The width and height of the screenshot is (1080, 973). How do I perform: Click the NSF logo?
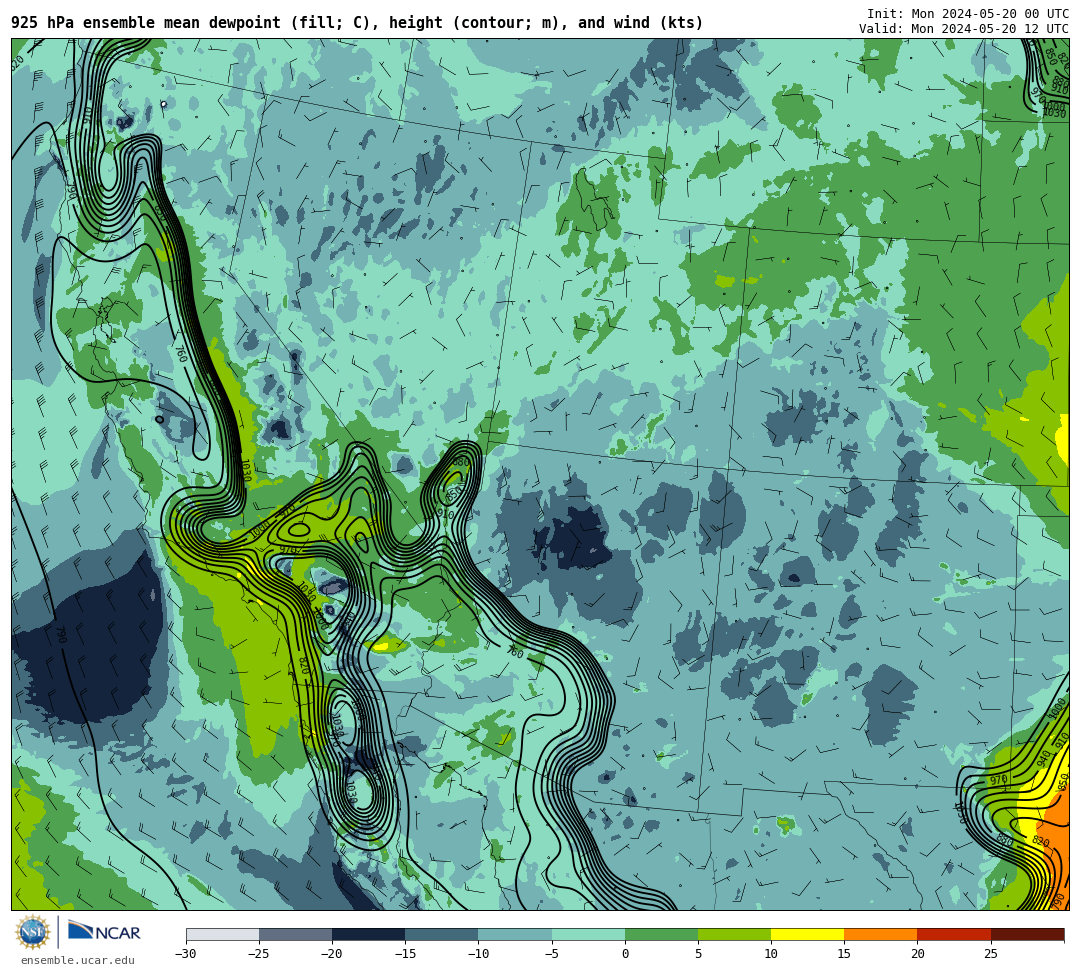(x=32, y=932)
